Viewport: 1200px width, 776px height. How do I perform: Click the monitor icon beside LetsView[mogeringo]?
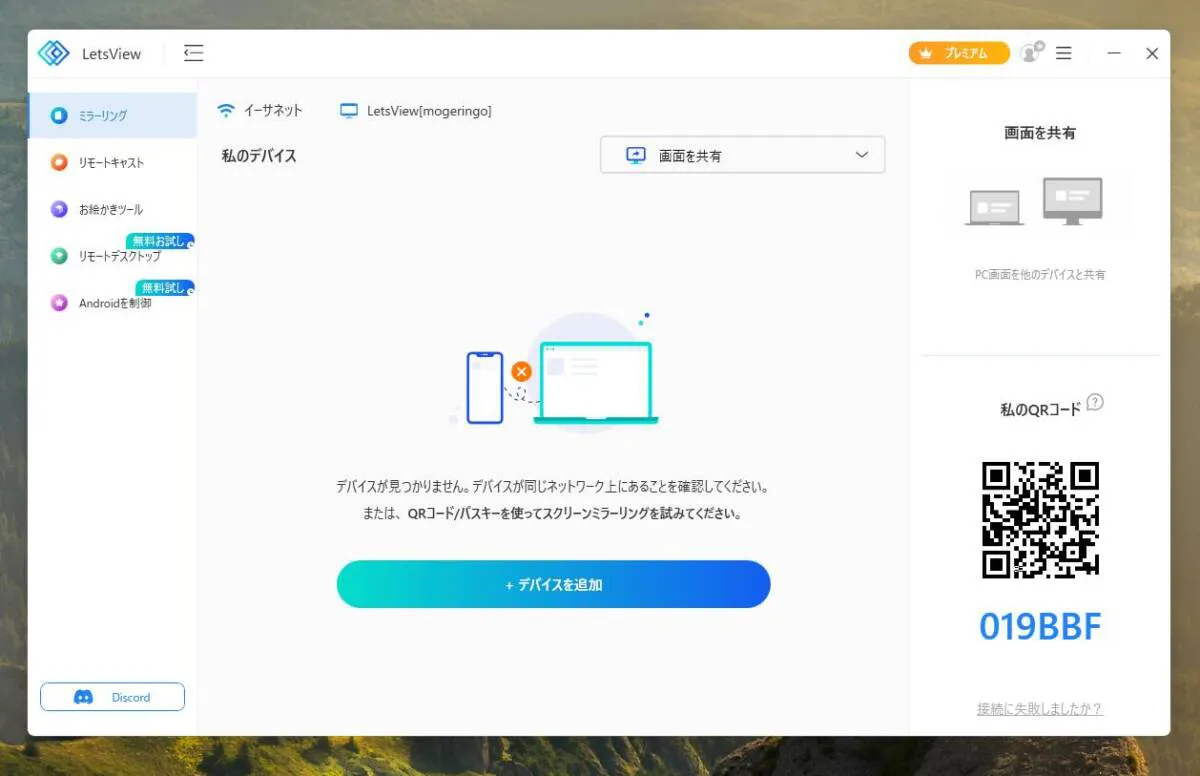[349, 111]
